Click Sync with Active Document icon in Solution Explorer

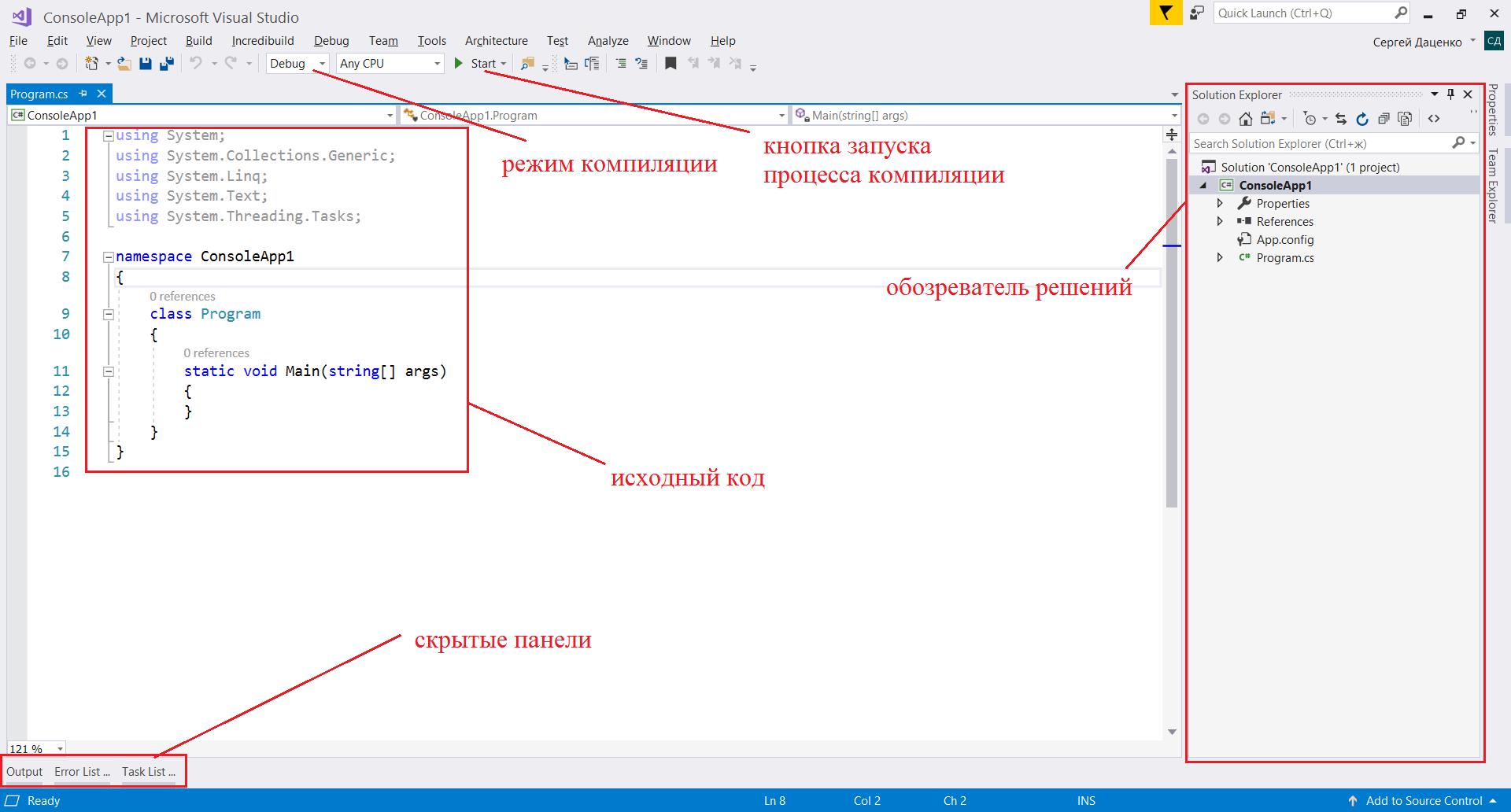pos(1341,119)
